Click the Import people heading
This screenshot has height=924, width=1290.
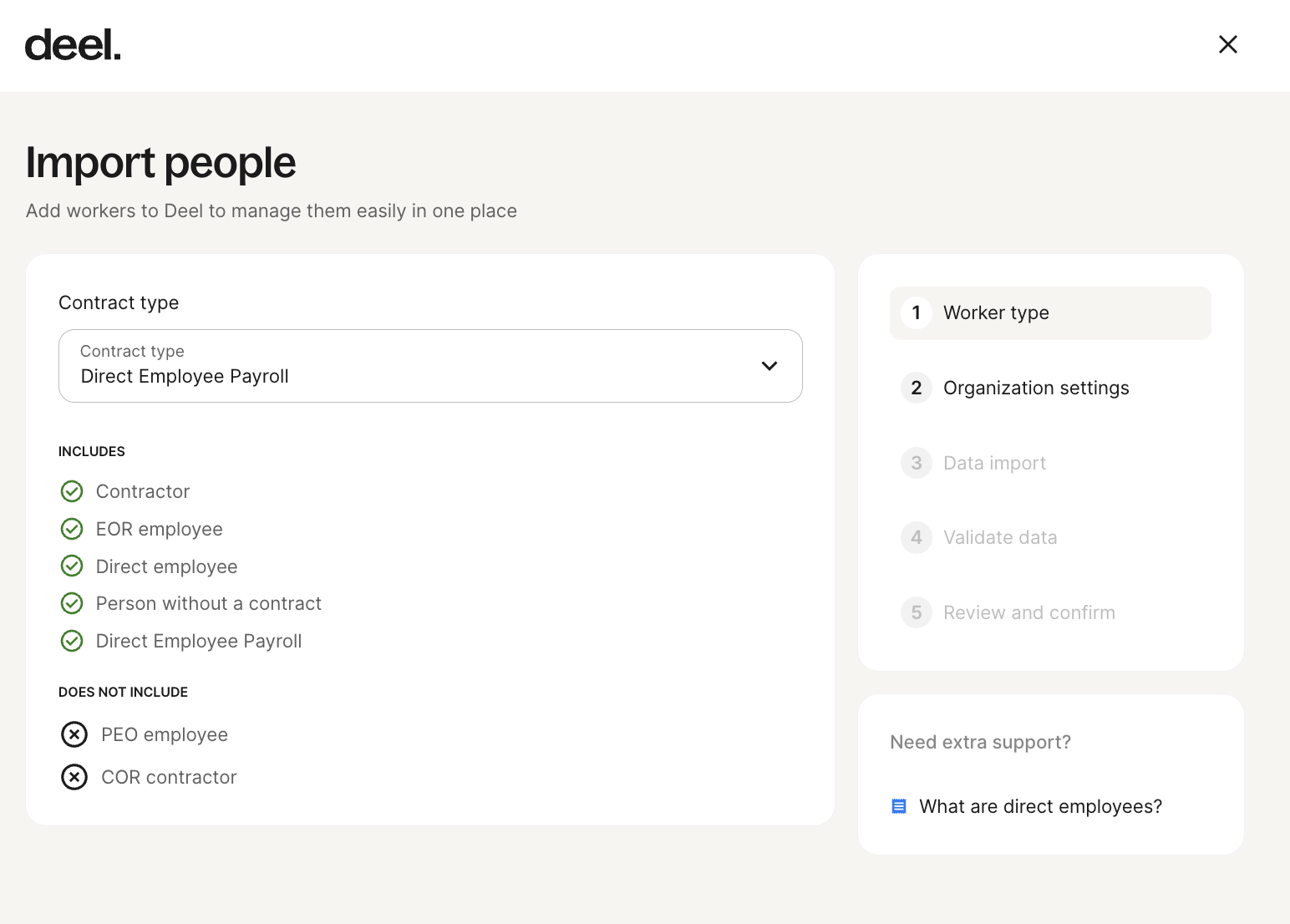[x=160, y=162]
